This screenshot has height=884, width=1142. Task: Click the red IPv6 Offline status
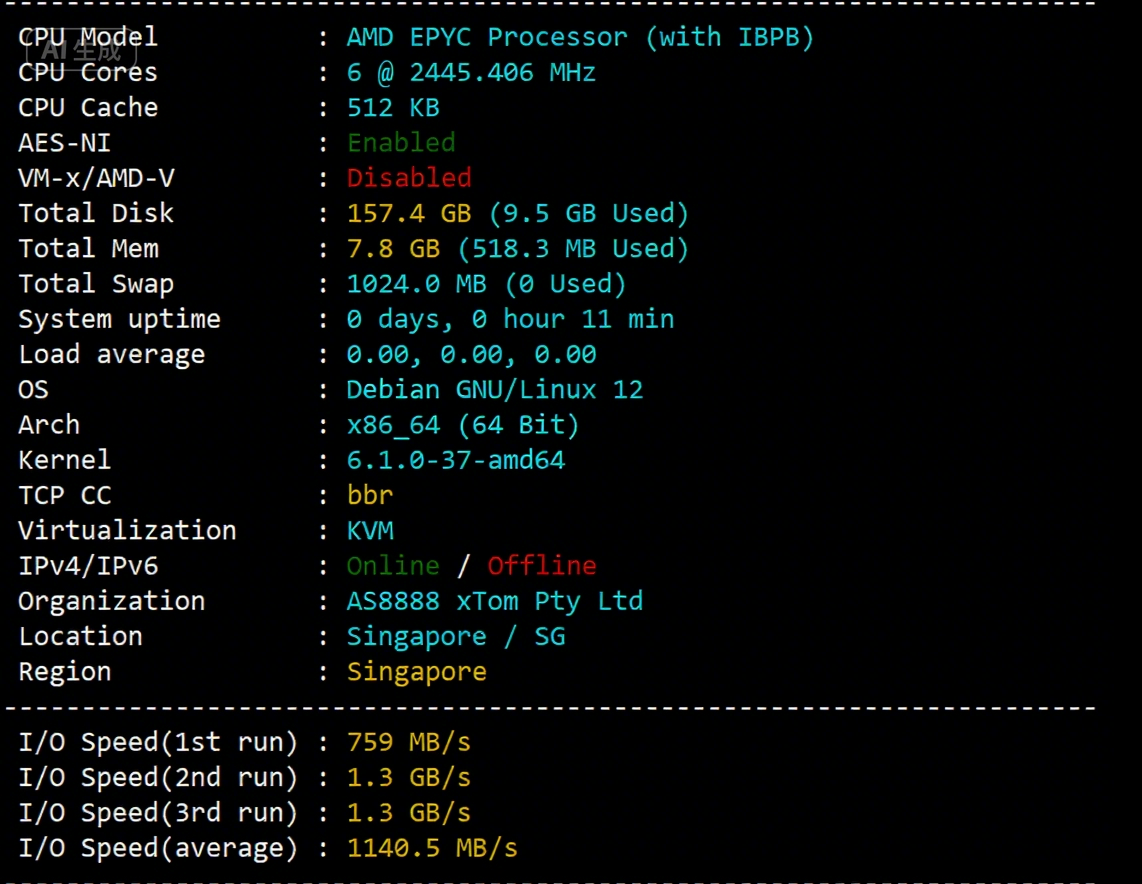coord(542,566)
